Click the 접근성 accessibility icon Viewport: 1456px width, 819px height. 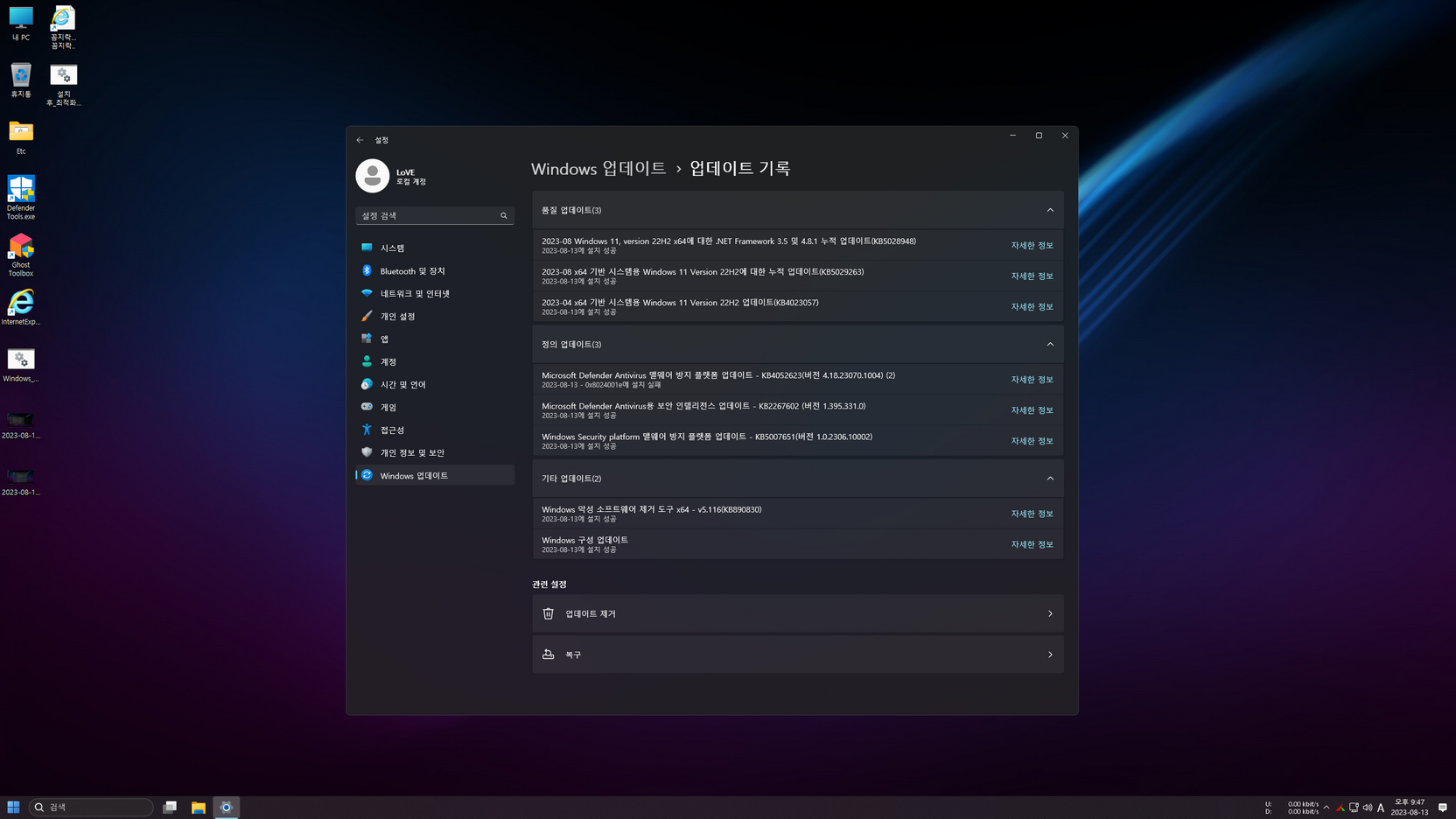click(x=367, y=430)
